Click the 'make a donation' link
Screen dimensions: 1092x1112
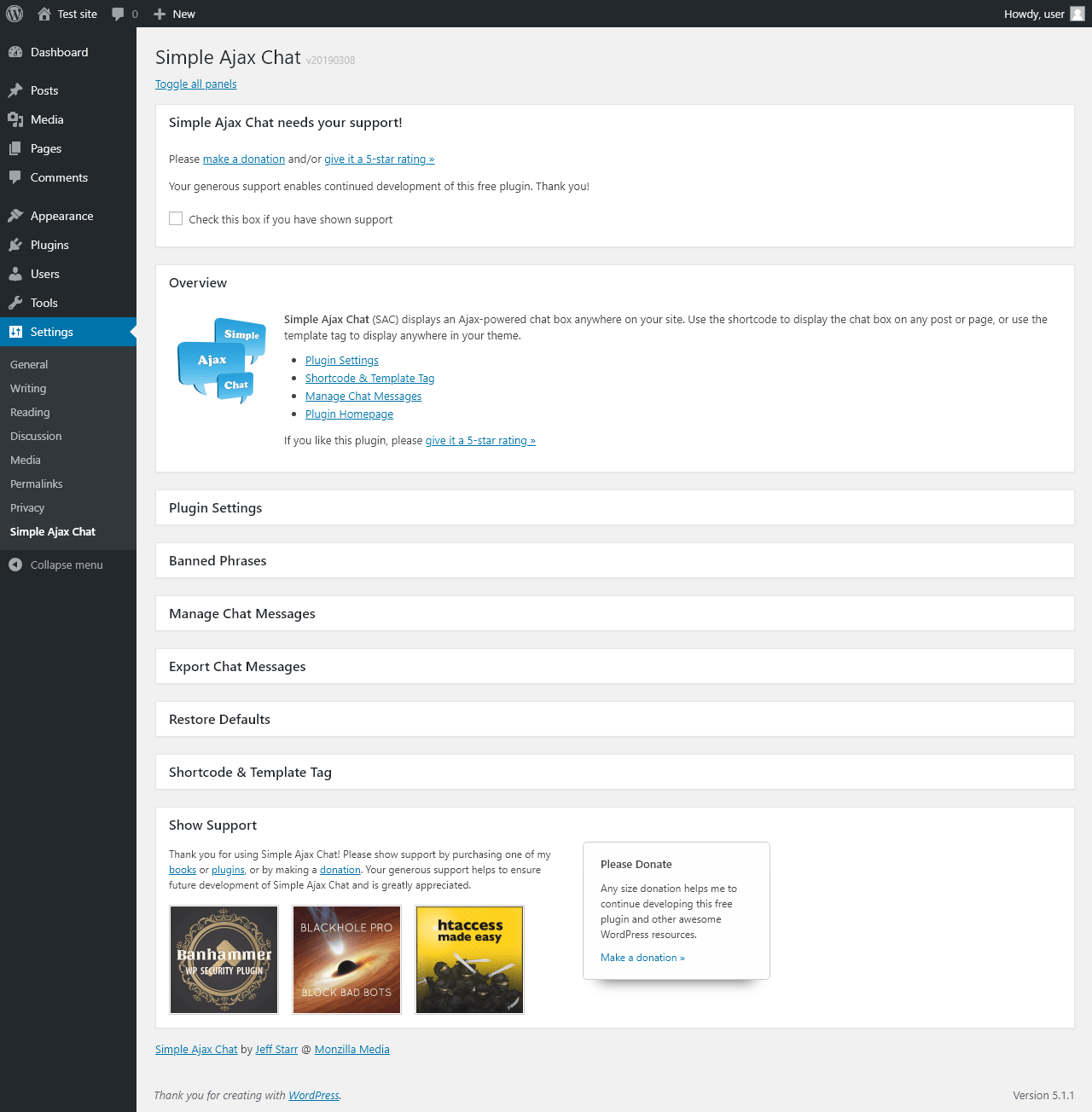[x=244, y=159]
